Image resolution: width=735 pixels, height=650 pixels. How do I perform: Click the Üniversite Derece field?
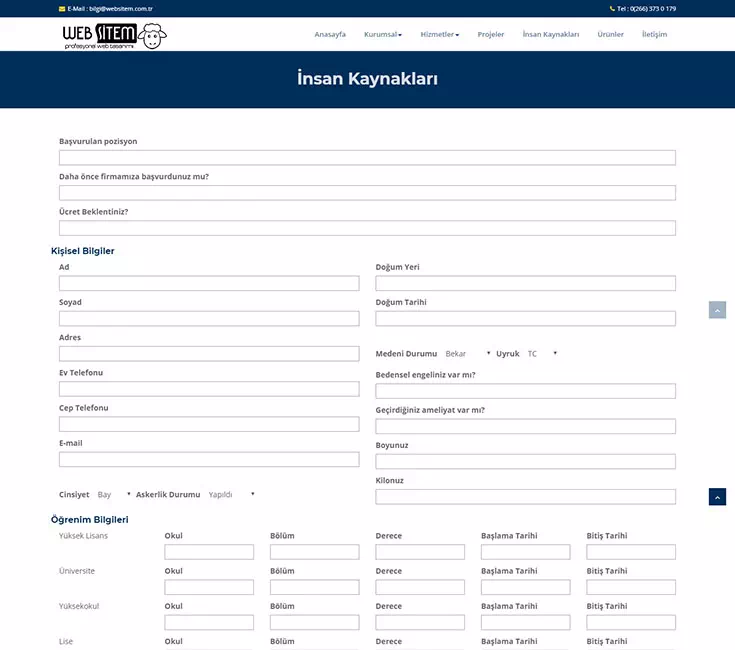[420, 587]
